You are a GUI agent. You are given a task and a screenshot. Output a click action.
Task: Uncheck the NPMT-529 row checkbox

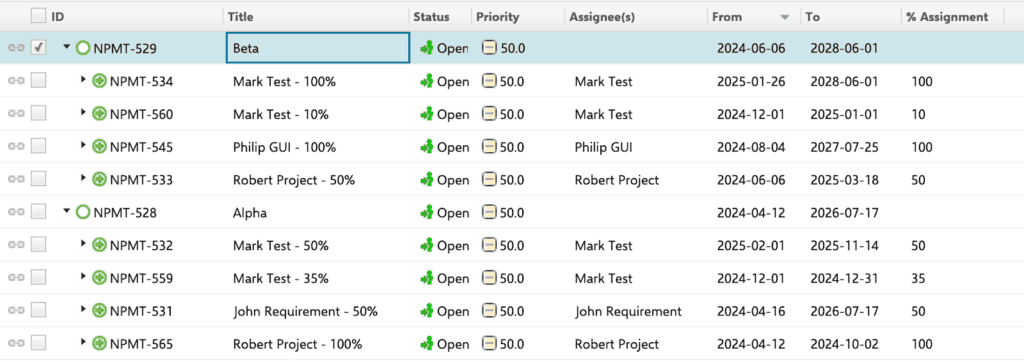tap(39, 48)
